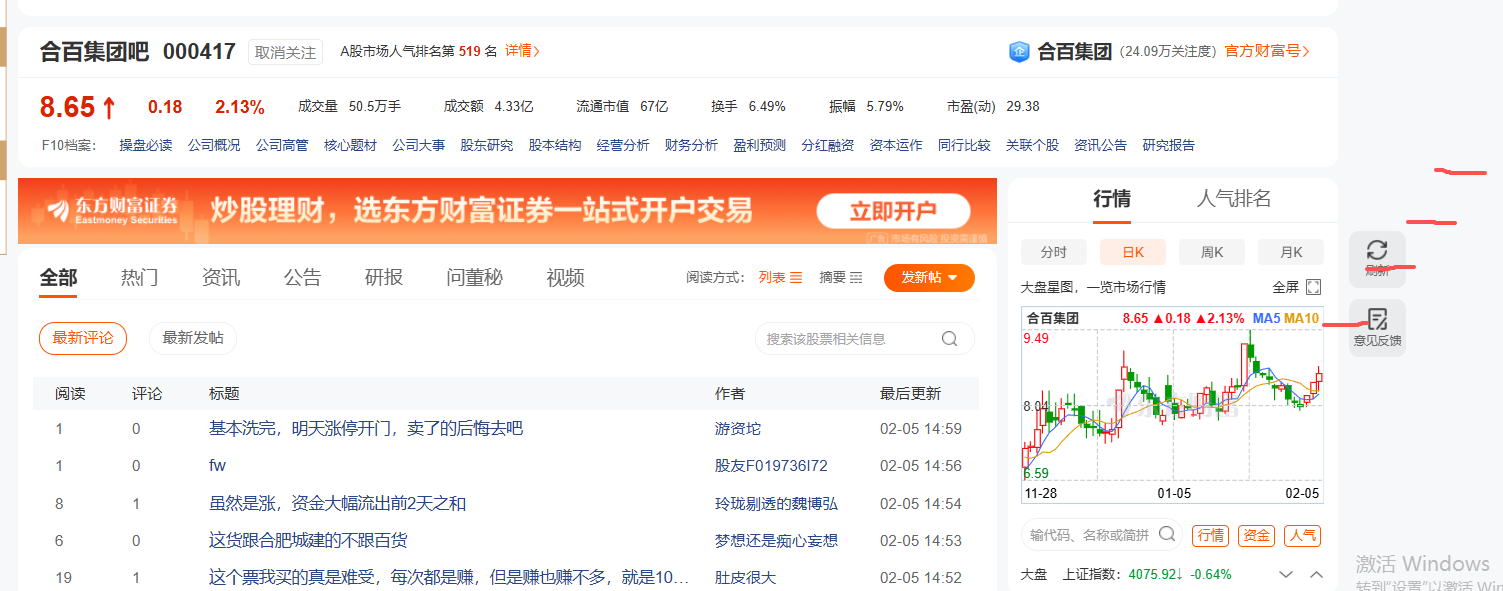Click the refresh icon on right sidebar
Image resolution: width=1503 pixels, height=591 pixels.
(x=1377, y=250)
